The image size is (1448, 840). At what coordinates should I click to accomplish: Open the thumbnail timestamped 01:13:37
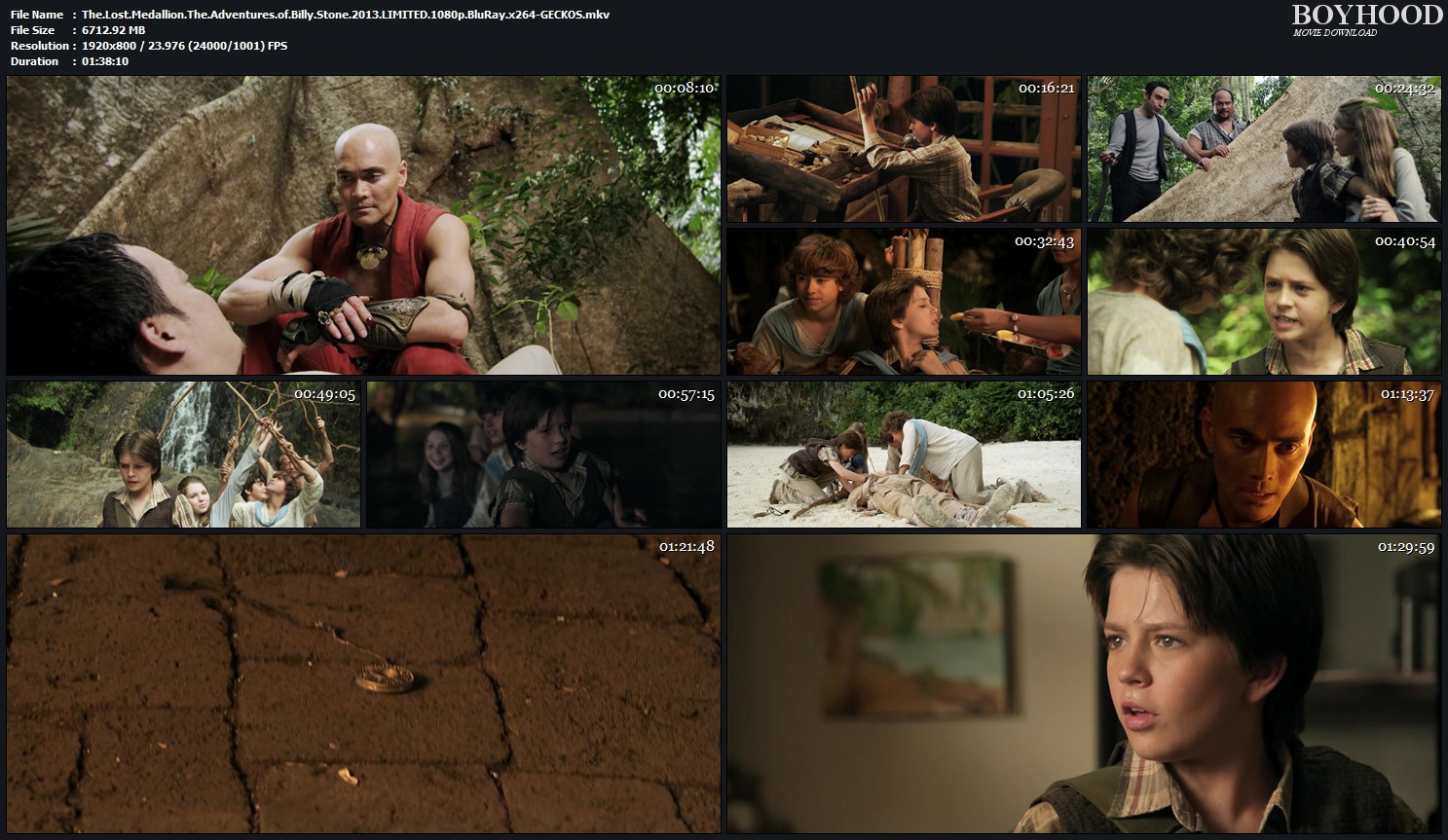pyautogui.click(x=1263, y=455)
